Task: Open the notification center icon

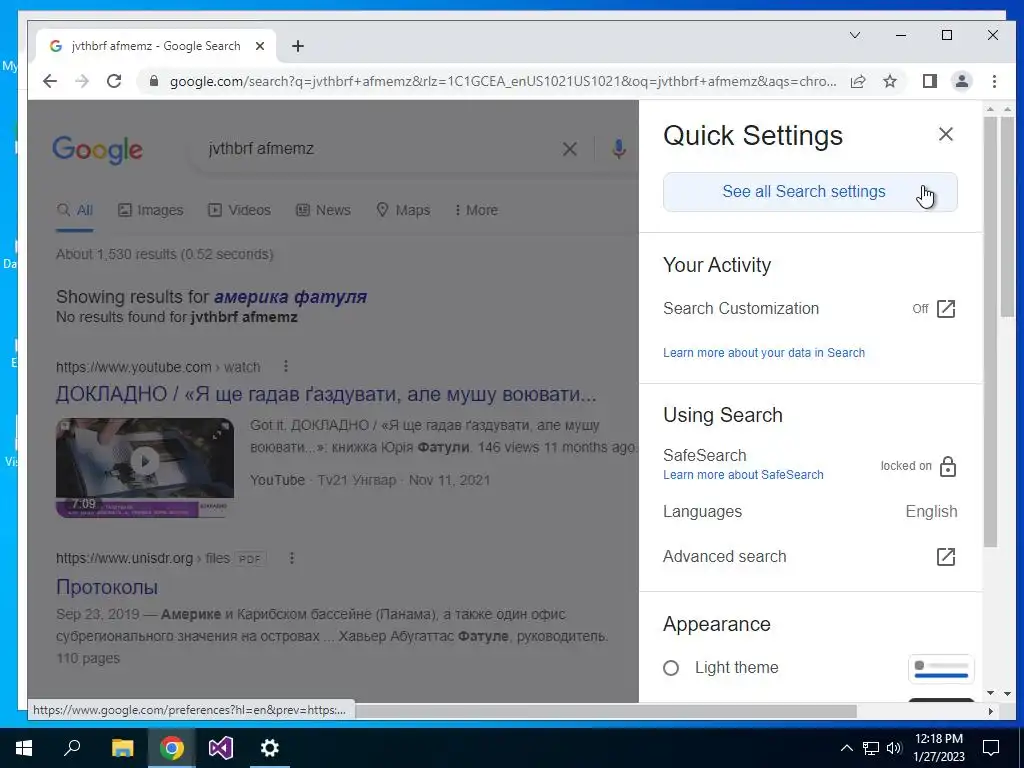Action: coord(991,748)
